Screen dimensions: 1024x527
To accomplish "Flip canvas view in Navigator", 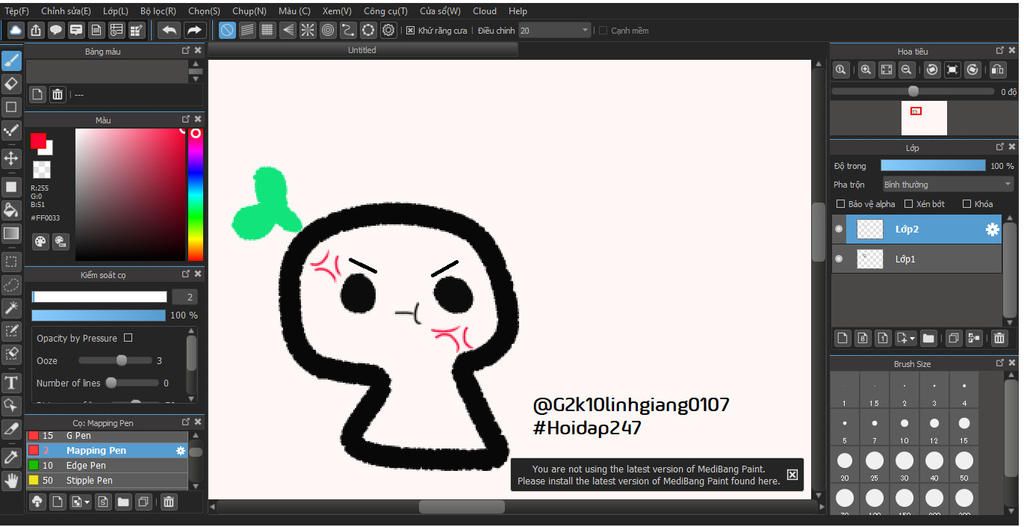I will click(997, 70).
